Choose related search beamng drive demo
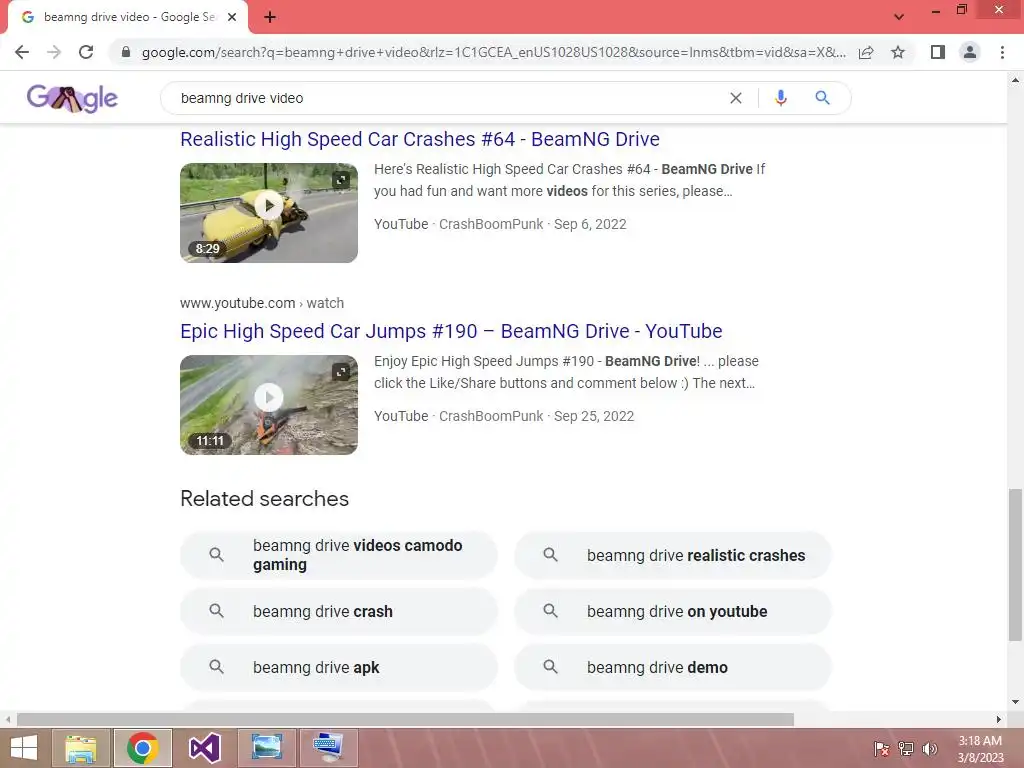 click(x=673, y=667)
